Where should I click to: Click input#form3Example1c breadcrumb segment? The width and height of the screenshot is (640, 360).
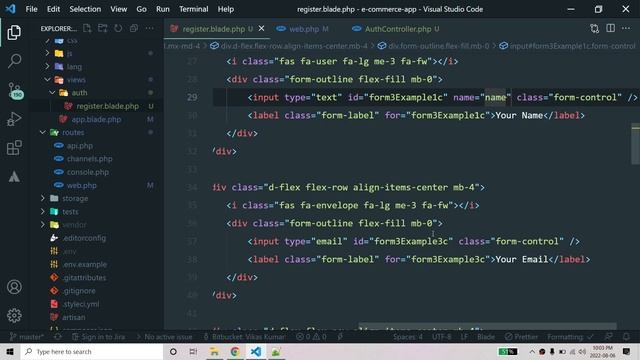567,46
